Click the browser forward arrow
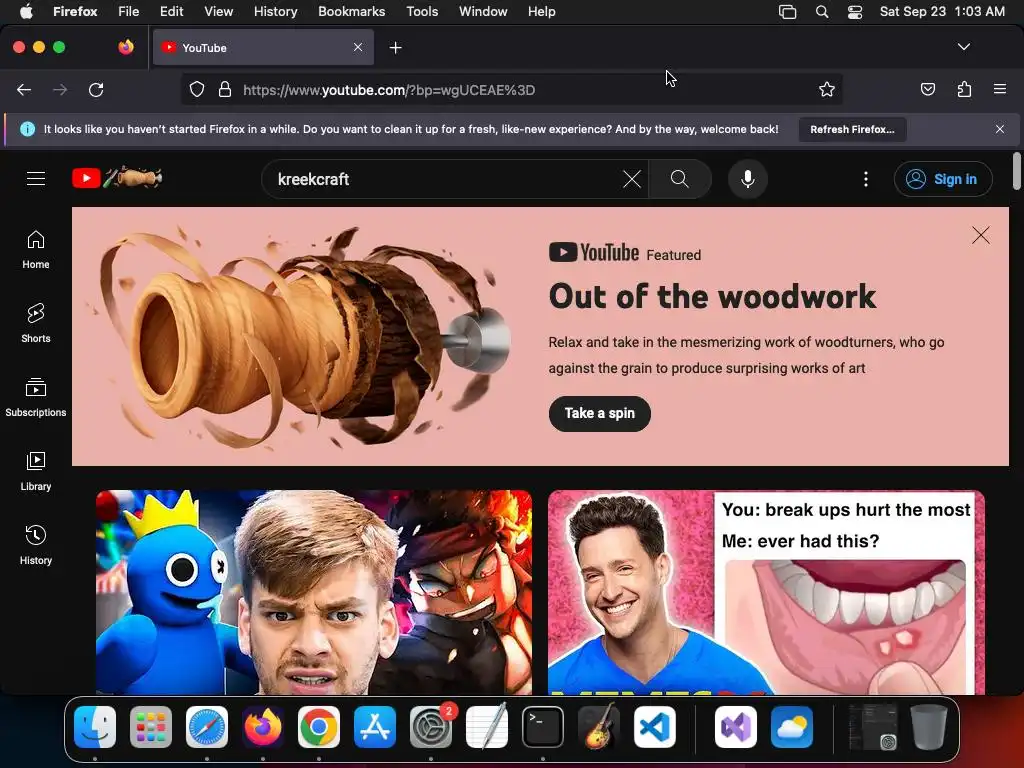Image resolution: width=1024 pixels, height=768 pixels. [x=60, y=89]
